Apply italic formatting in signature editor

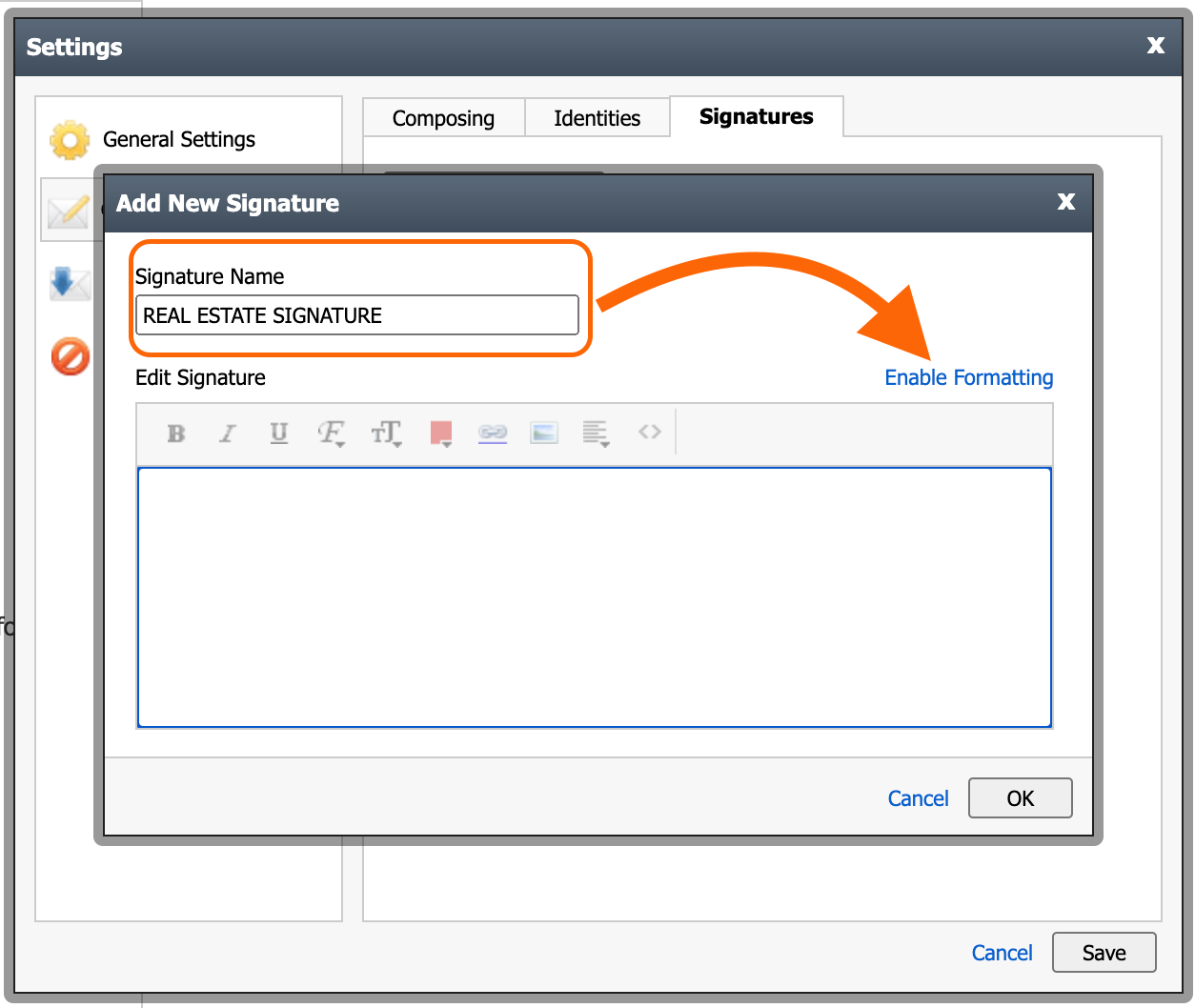pyautogui.click(x=228, y=433)
